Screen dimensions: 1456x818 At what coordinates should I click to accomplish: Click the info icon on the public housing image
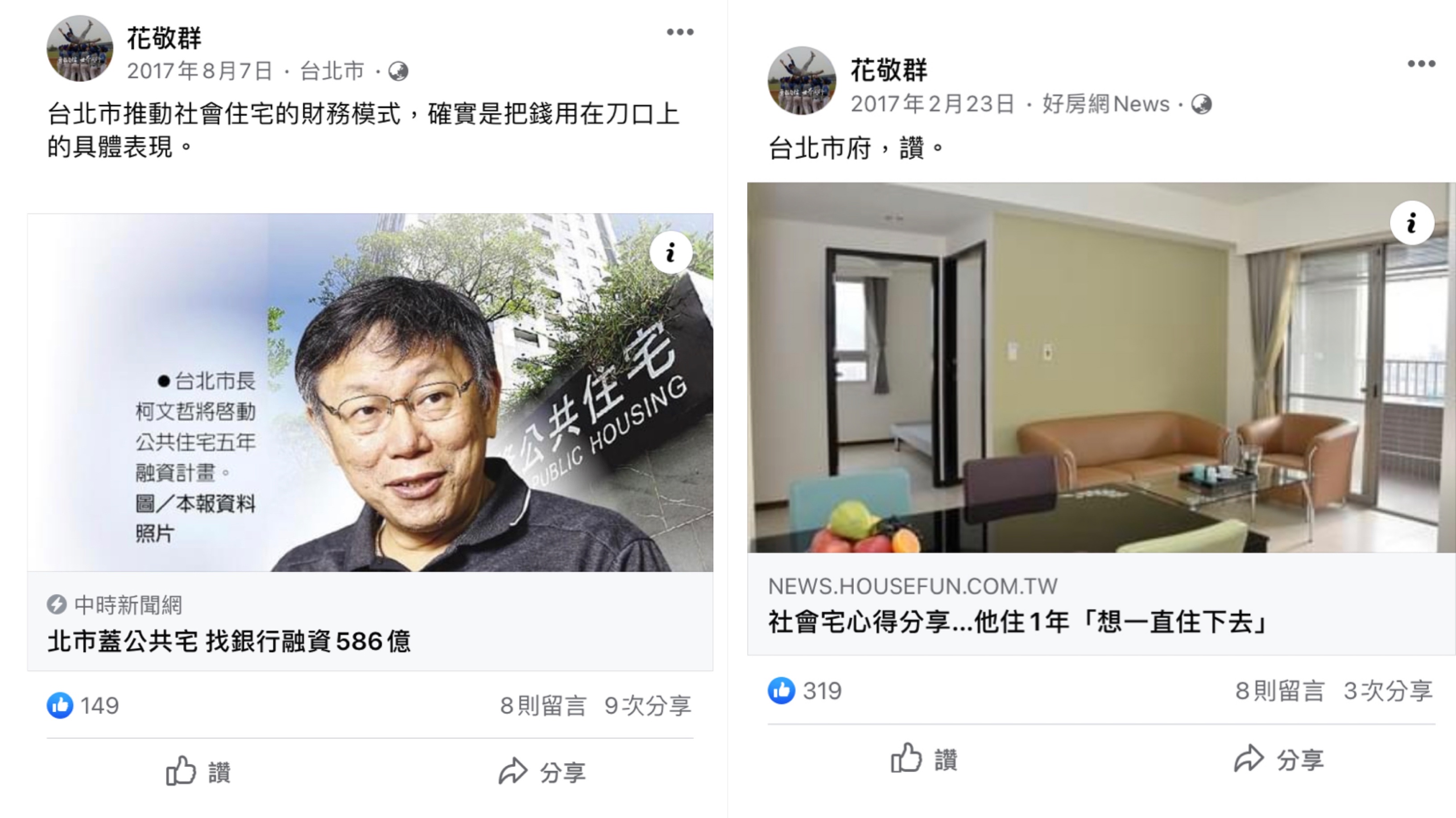point(671,253)
